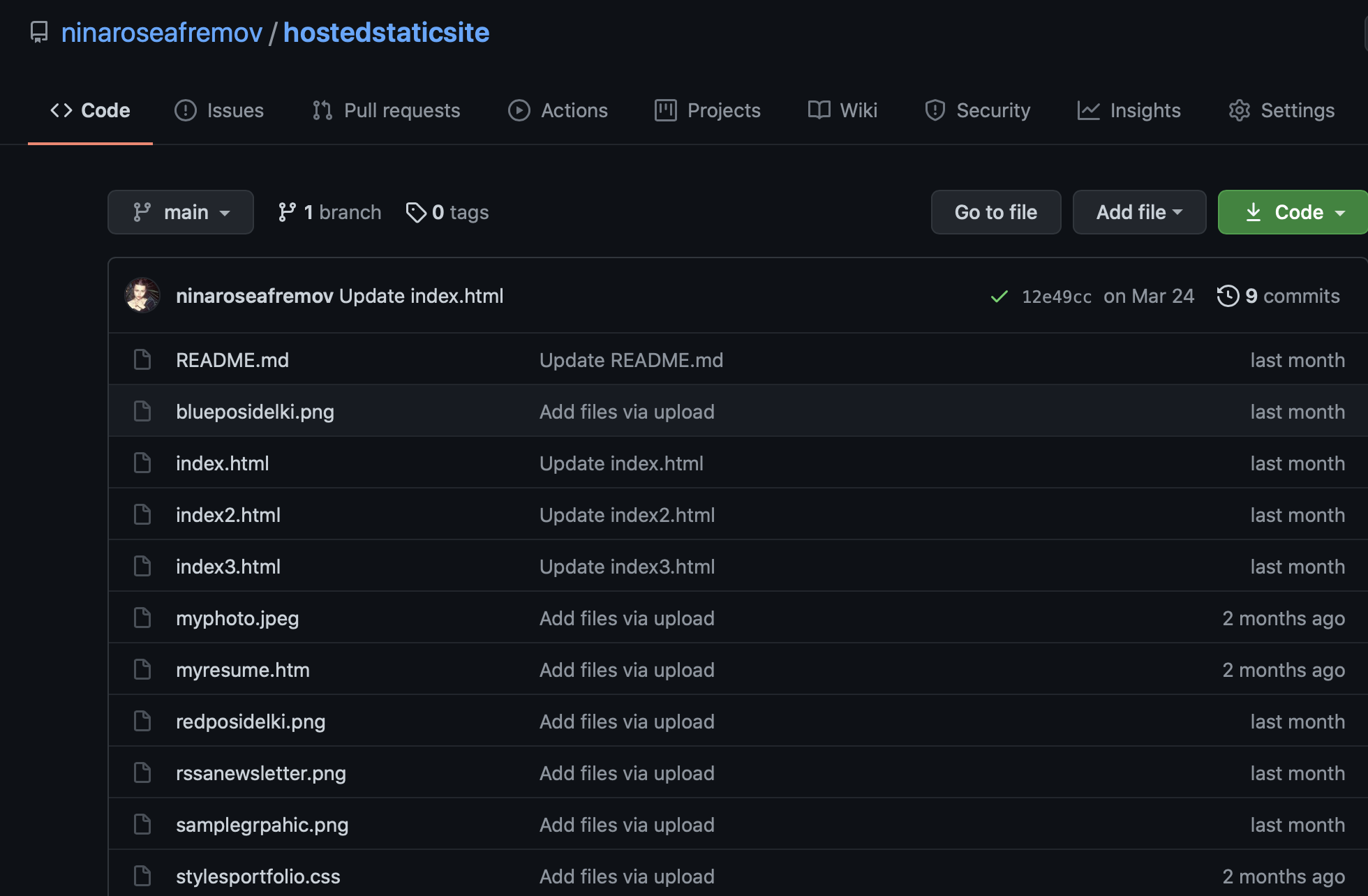View the 0 tags link

click(x=447, y=212)
